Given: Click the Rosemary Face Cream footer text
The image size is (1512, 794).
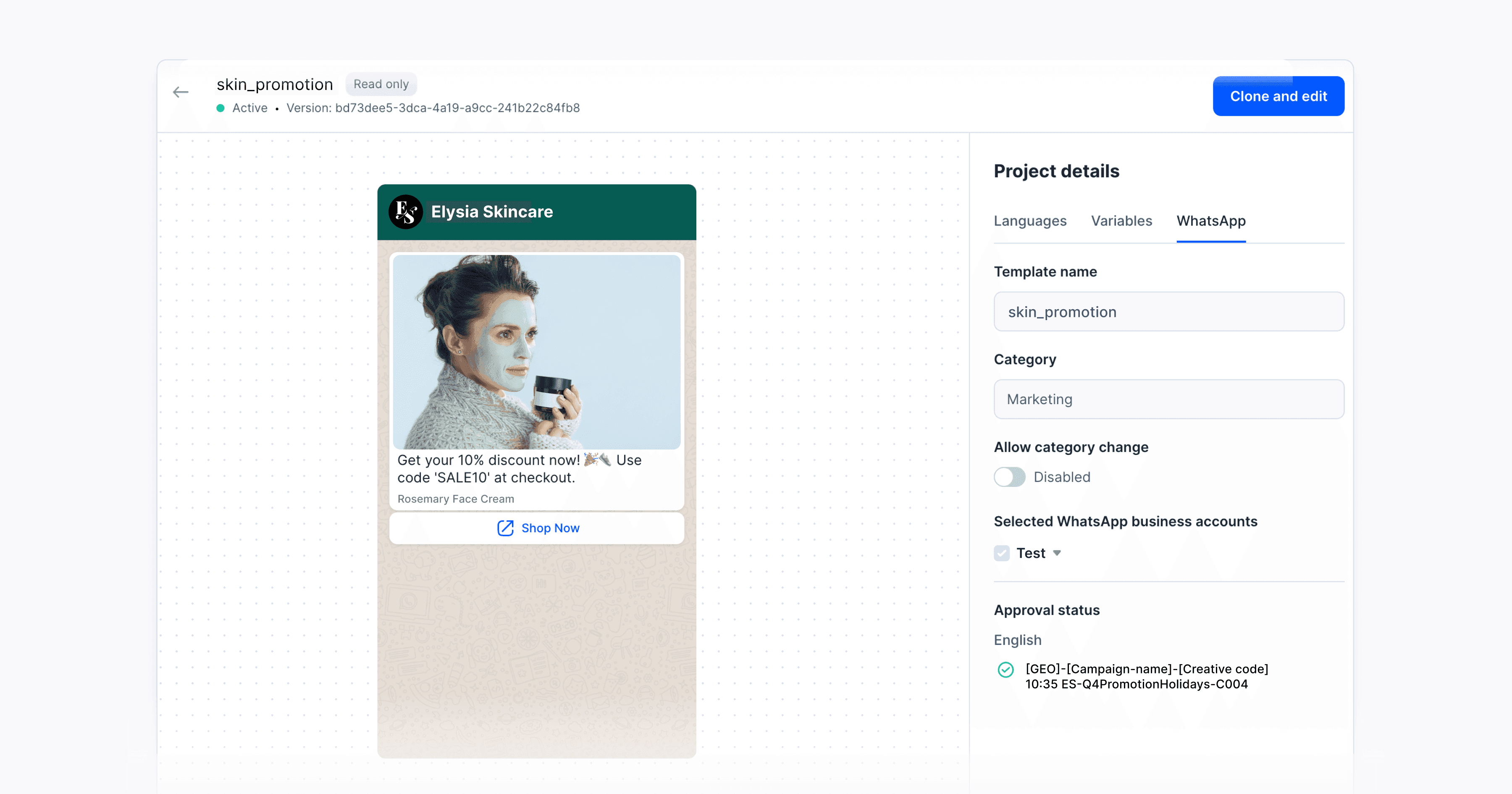Looking at the screenshot, I should coord(455,499).
